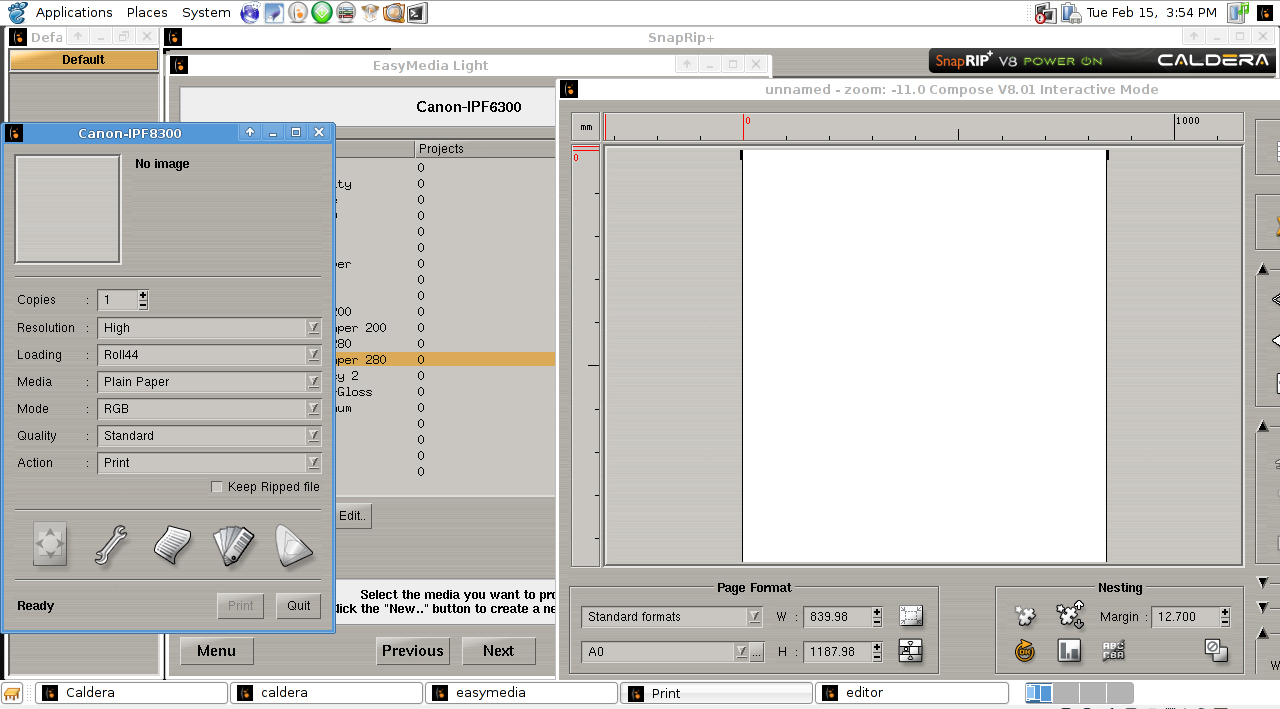The width and height of the screenshot is (1280, 709).
Task: Click the page height layout icon
Action: pyautogui.click(x=910, y=651)
